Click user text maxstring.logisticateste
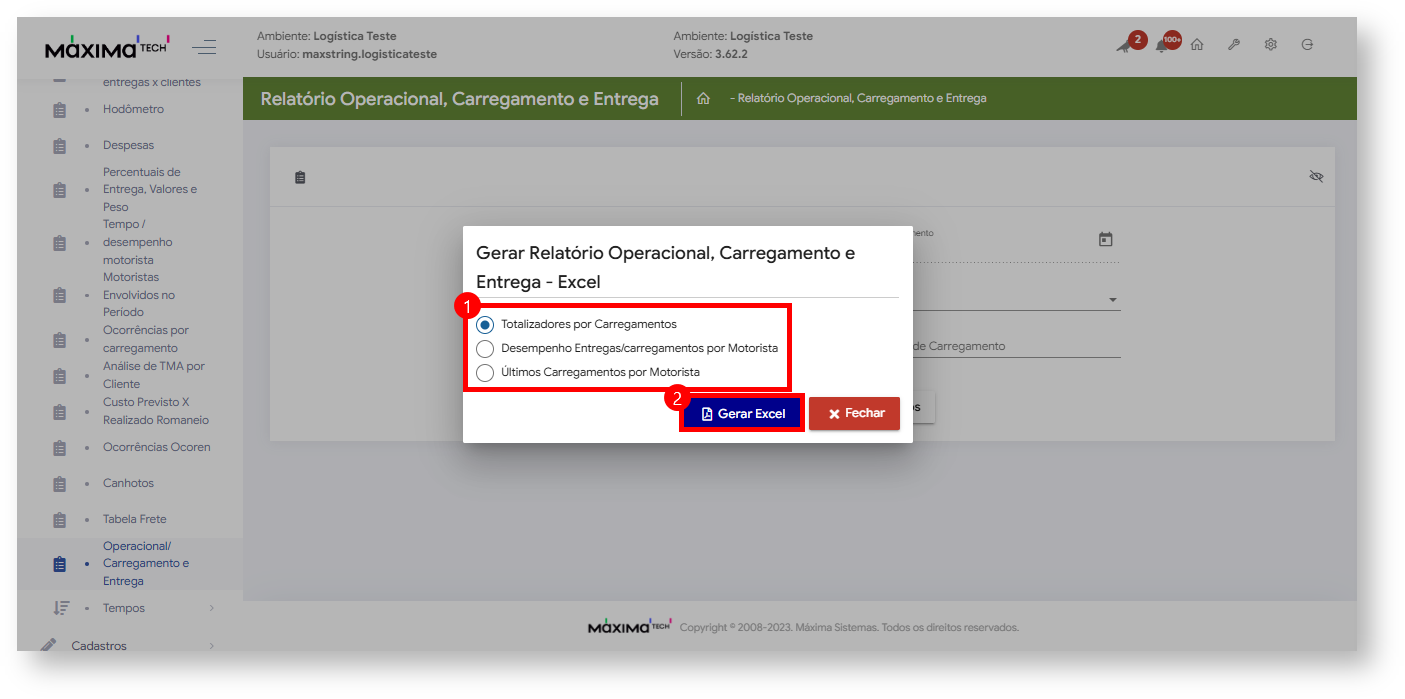 tap(369, 54)
